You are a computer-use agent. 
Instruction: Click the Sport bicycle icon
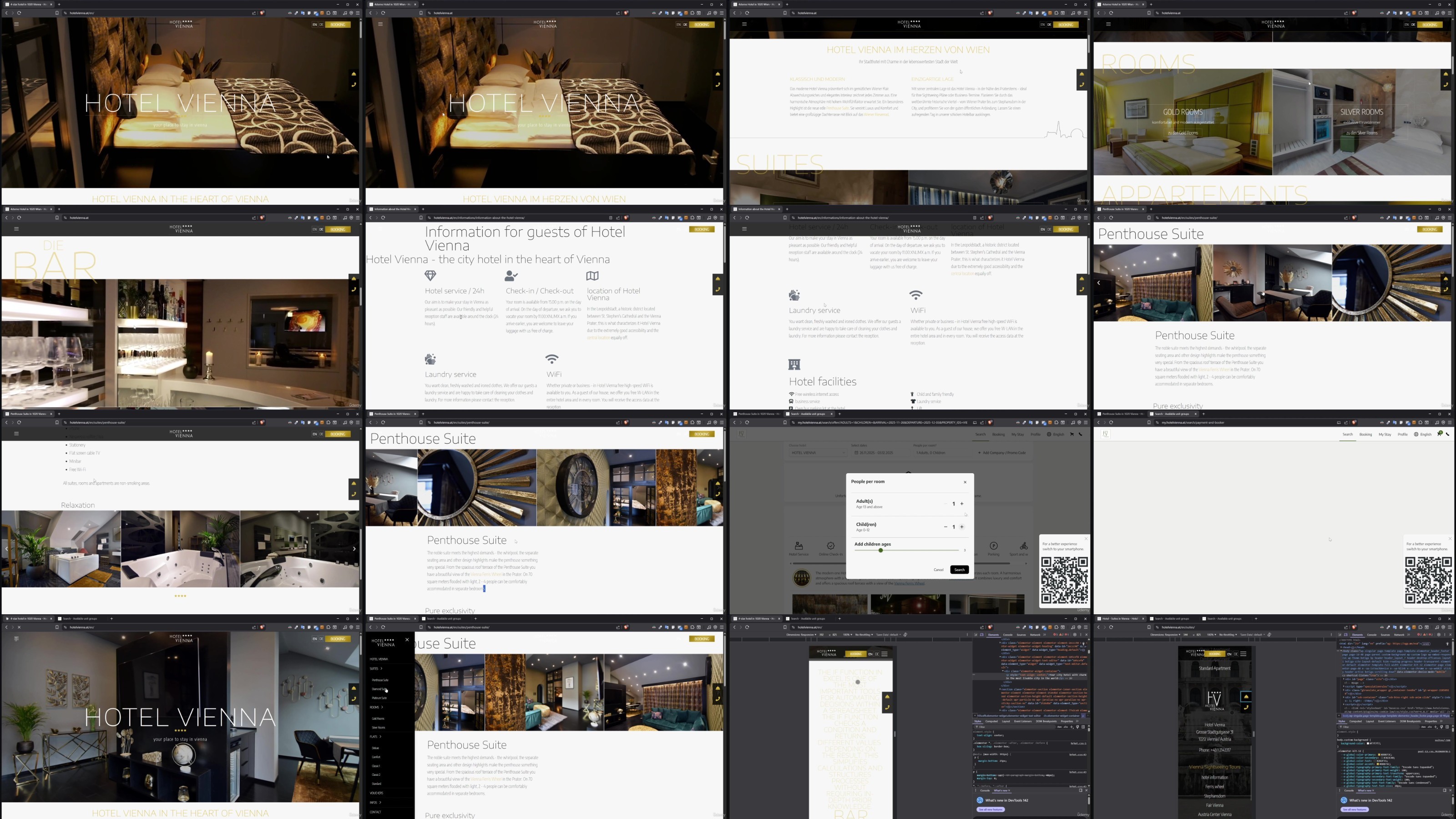1024,546
